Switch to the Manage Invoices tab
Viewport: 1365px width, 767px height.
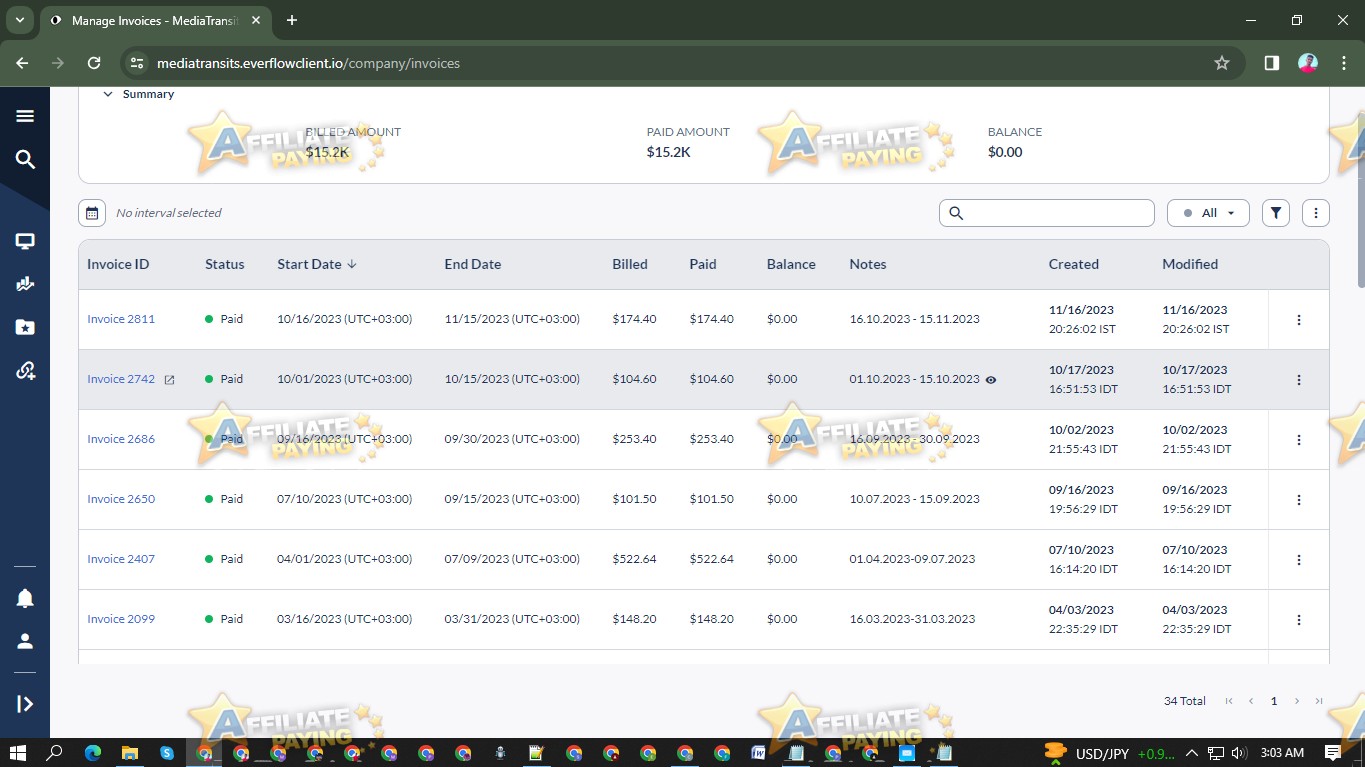pyautogui.click(x=155, y=20)
